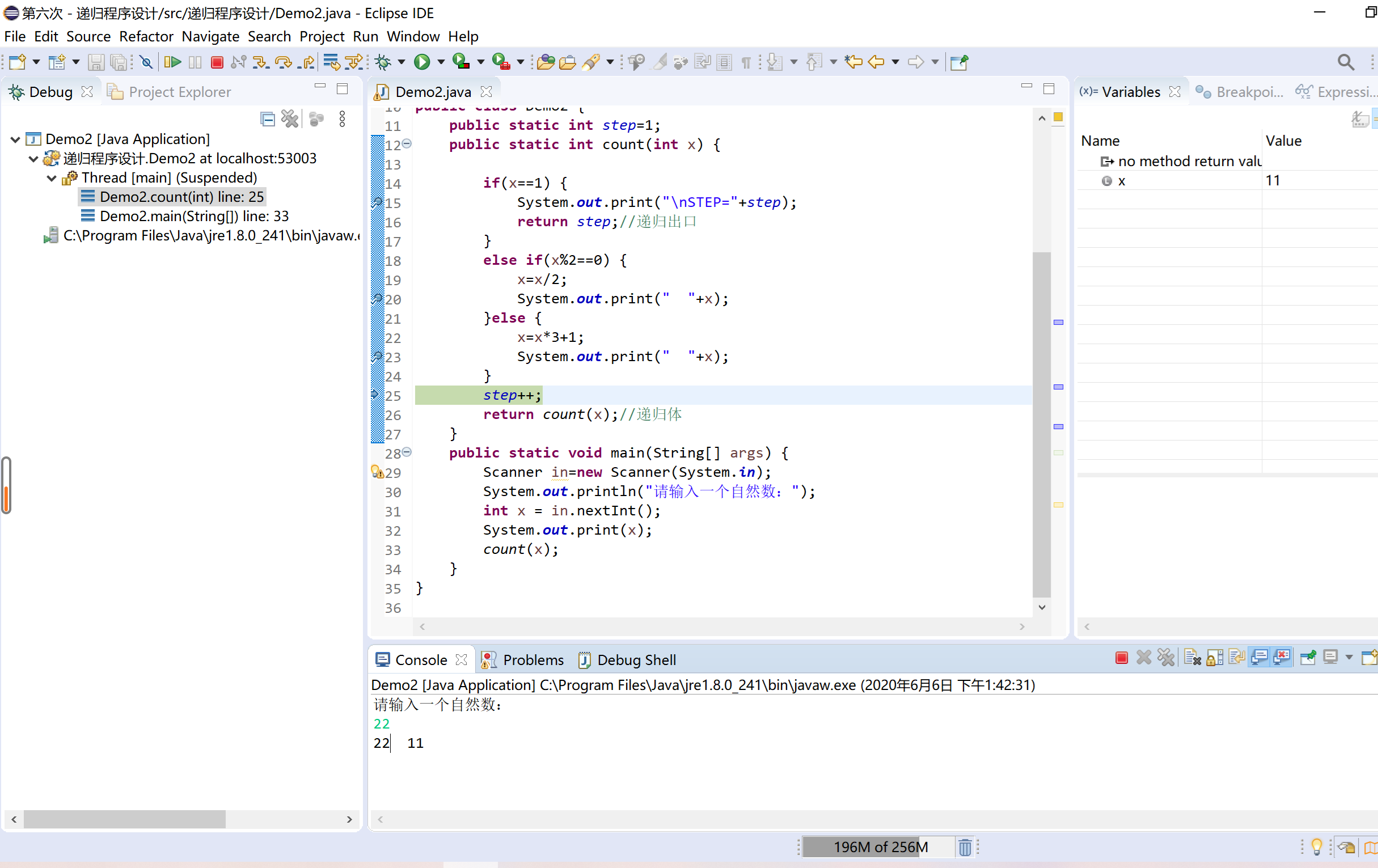
Task: Maximize the Demo2.java editor area
Action: (x=1049, y=88)
